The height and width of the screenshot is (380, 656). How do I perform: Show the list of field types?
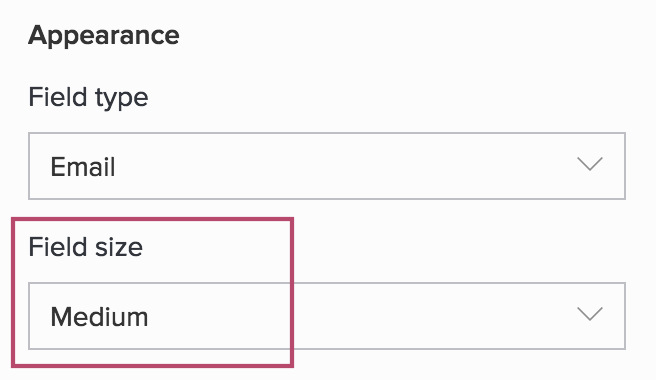coord(327,166)
